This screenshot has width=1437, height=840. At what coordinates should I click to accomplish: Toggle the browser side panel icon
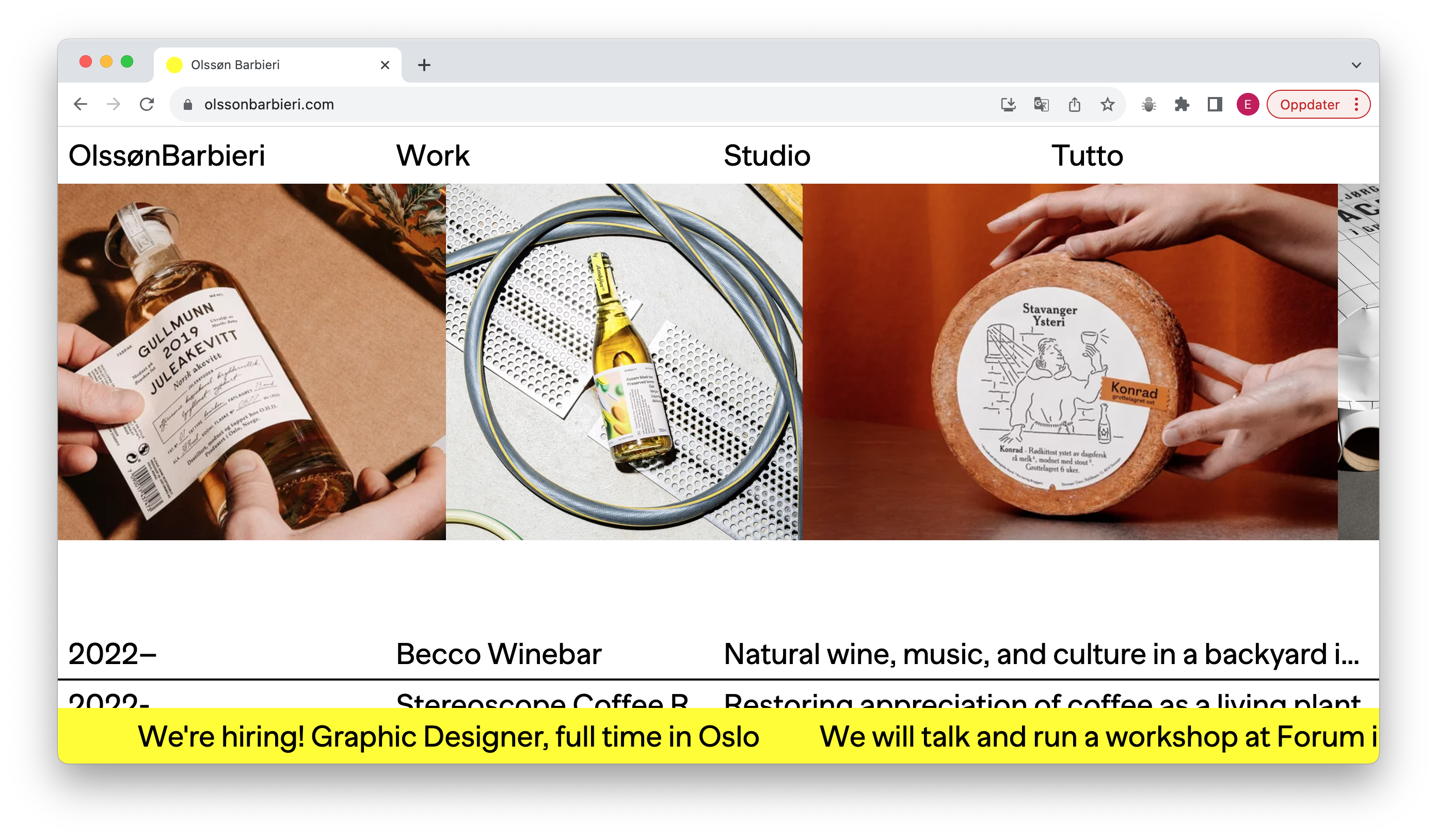[1215, 104]
